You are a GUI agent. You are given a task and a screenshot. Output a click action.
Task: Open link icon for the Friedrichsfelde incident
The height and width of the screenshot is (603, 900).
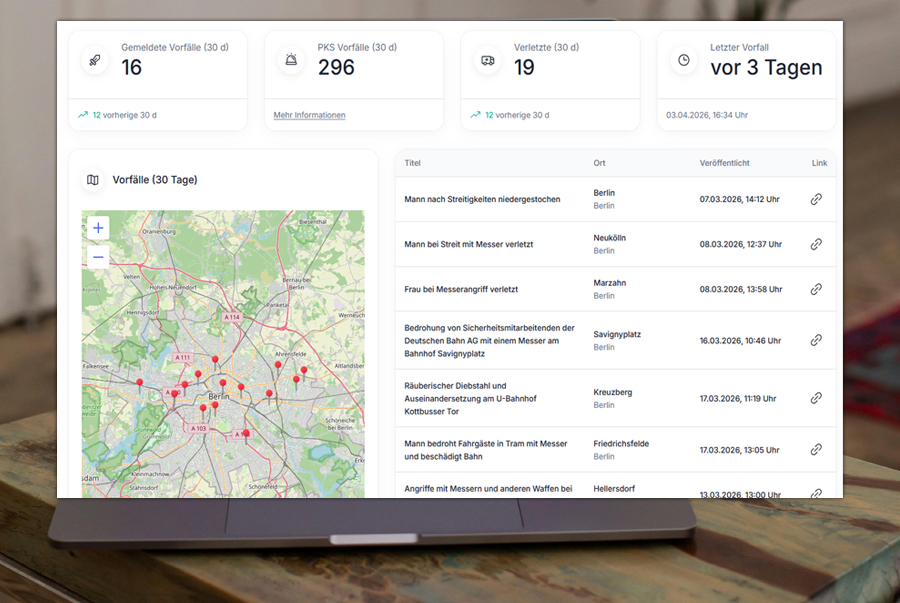point(815,450)
